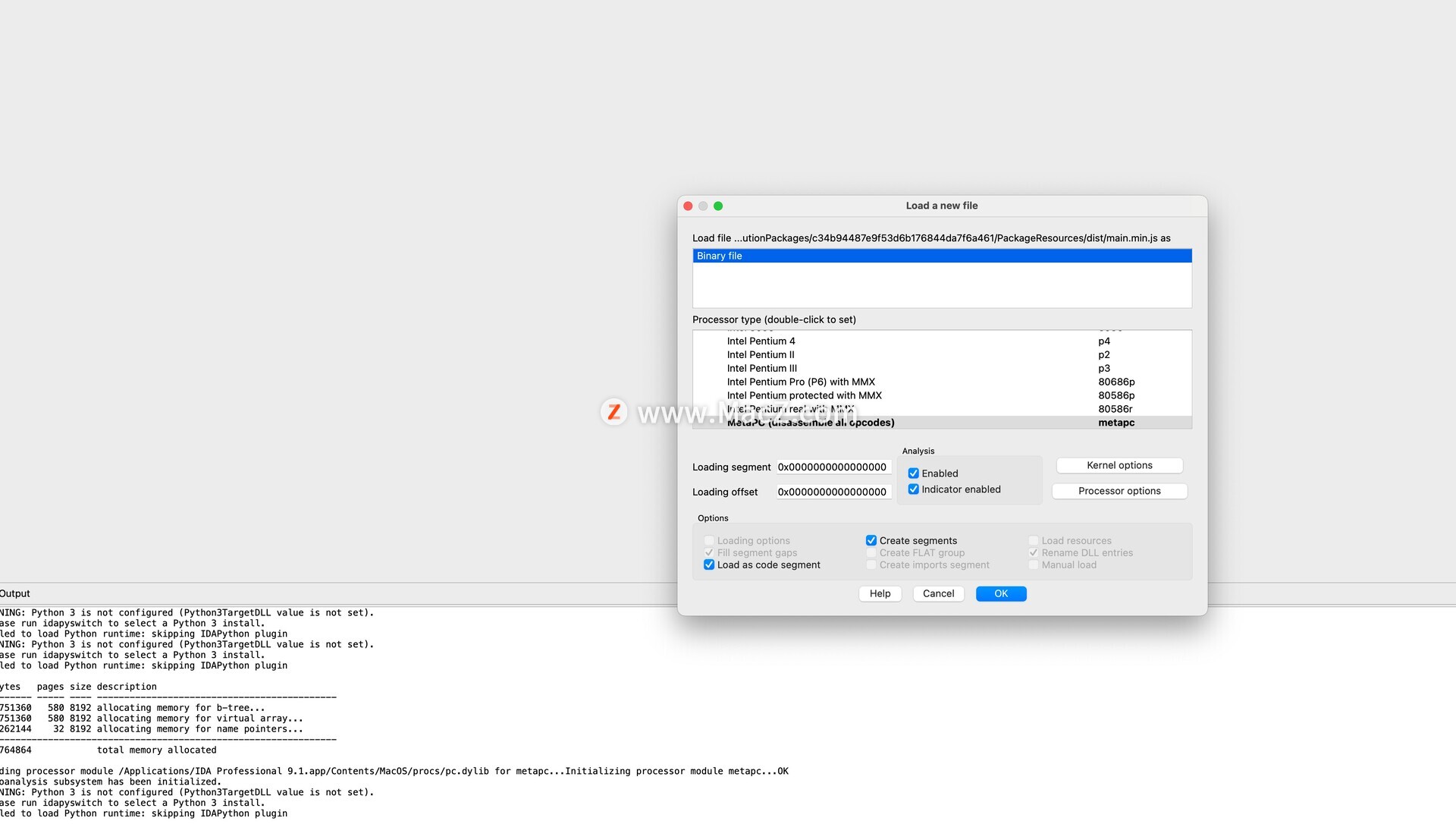The image size is (1456, 824).
Task: Click 'total memory allocated' line in Output
Action: coord(157,750)
